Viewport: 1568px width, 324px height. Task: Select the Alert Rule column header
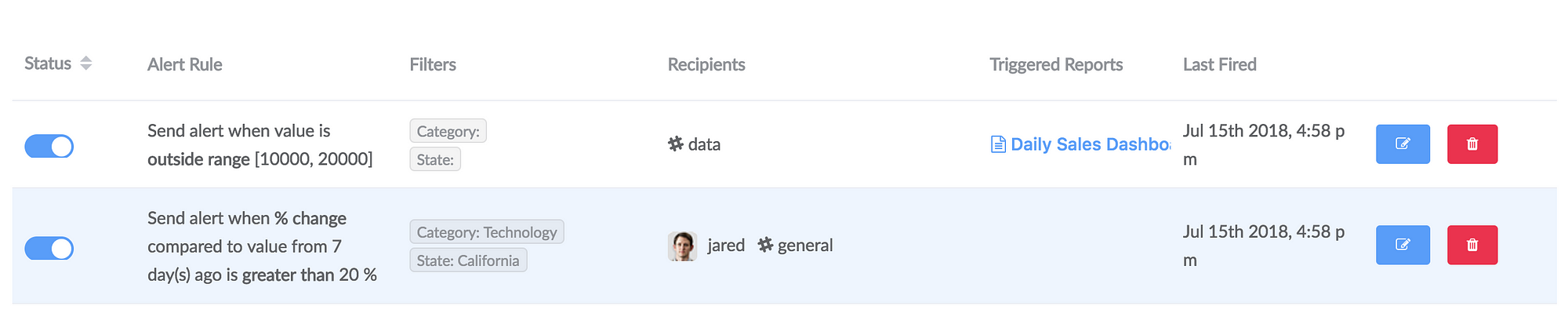pyautogui.click(x=185, y=64)
